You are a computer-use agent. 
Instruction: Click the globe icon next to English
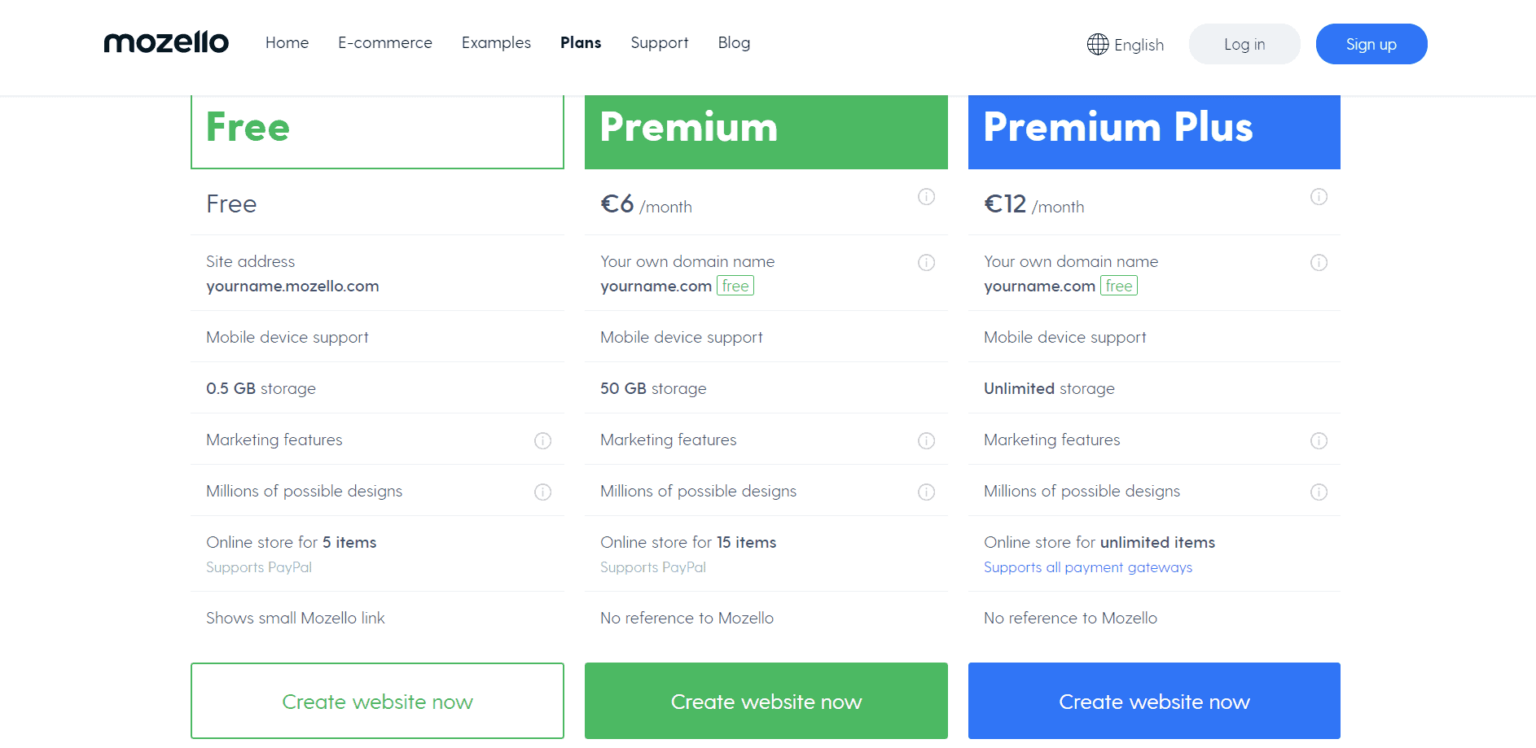point(1097,44)
